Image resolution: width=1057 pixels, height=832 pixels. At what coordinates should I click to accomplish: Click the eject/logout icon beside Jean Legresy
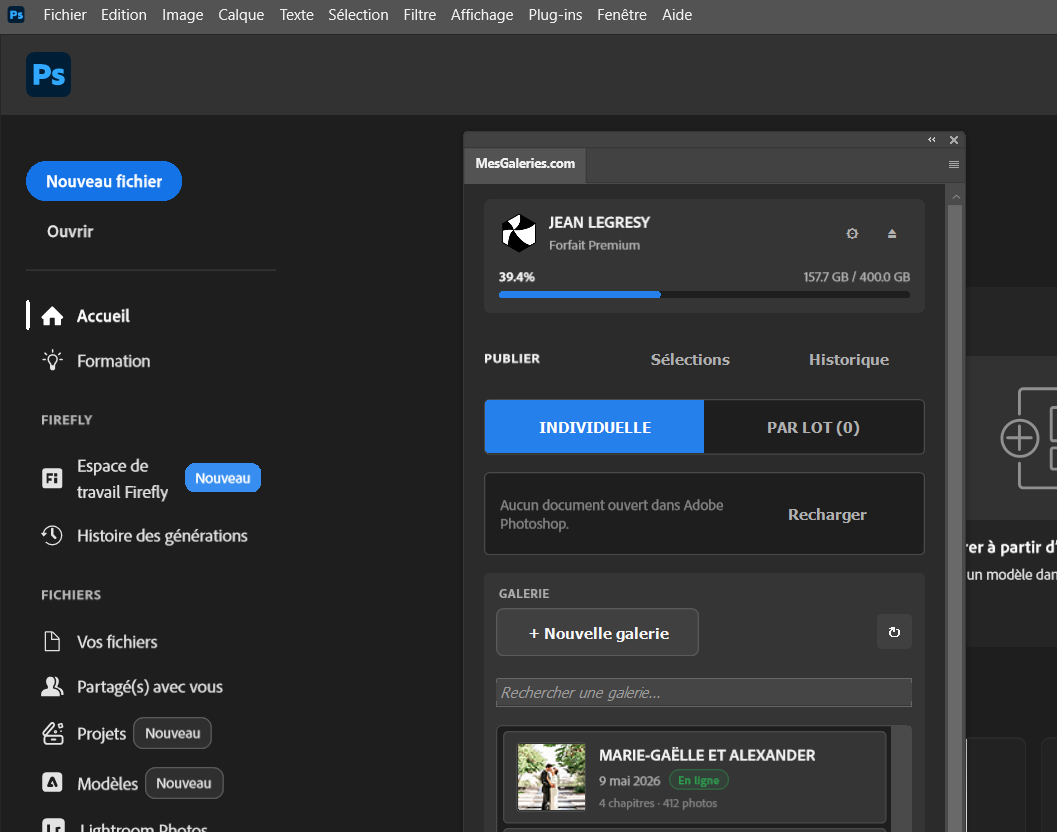point(892,233)
